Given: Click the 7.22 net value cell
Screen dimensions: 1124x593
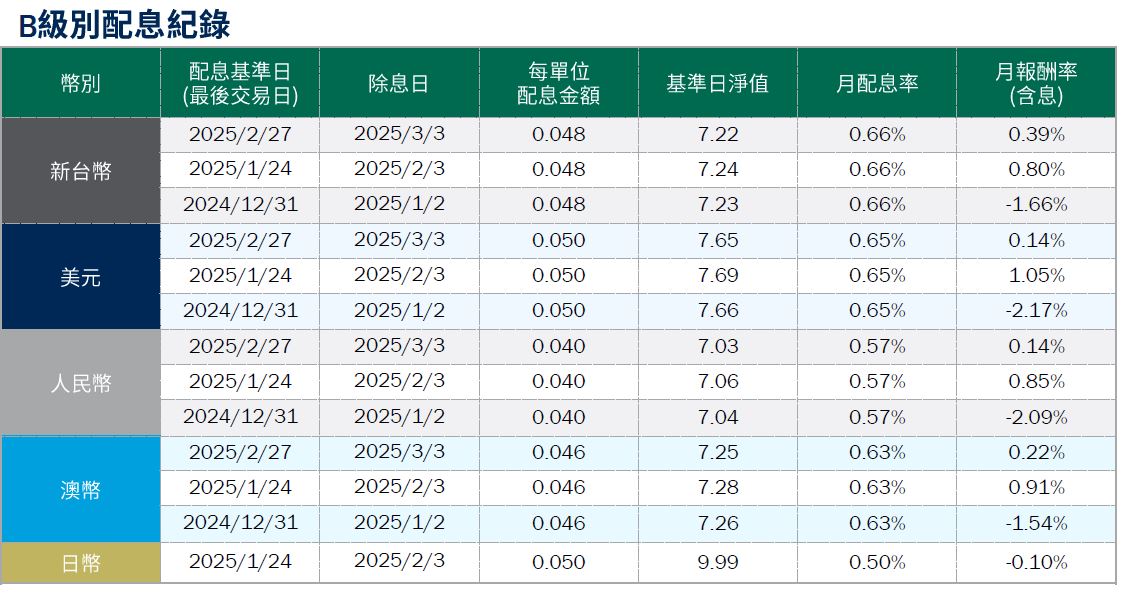Looking at the screenshot, I should 717,134.
